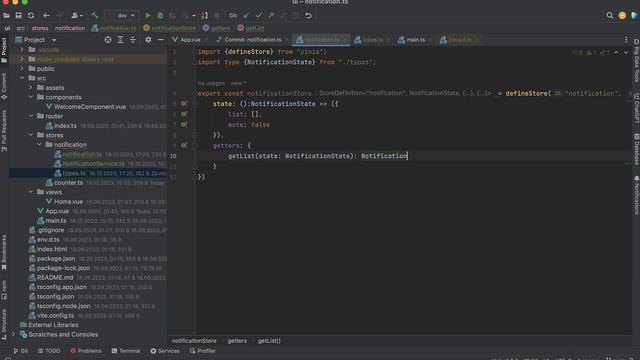Open Search Everywhere magnifier icon
The image size is (640, 360).
(610, 16)
